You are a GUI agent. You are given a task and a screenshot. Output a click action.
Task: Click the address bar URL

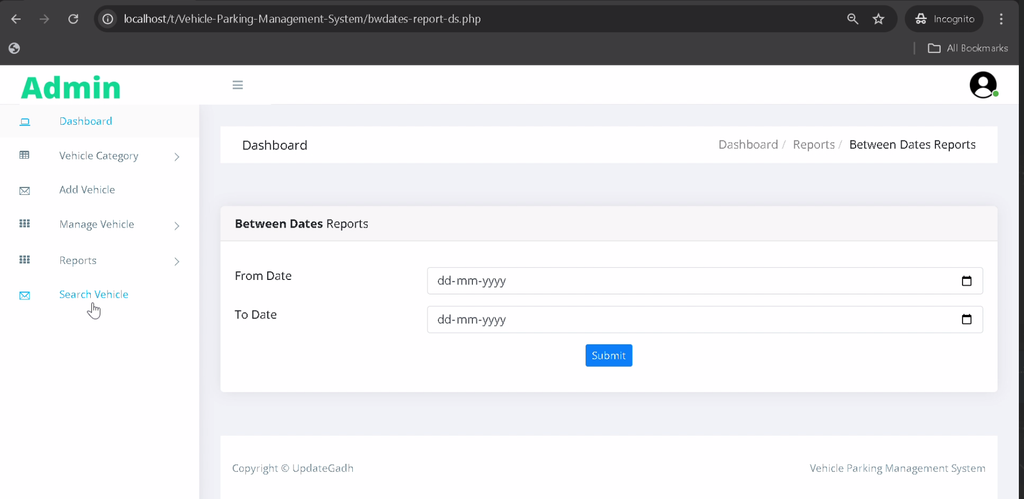[x=302, y=19]
